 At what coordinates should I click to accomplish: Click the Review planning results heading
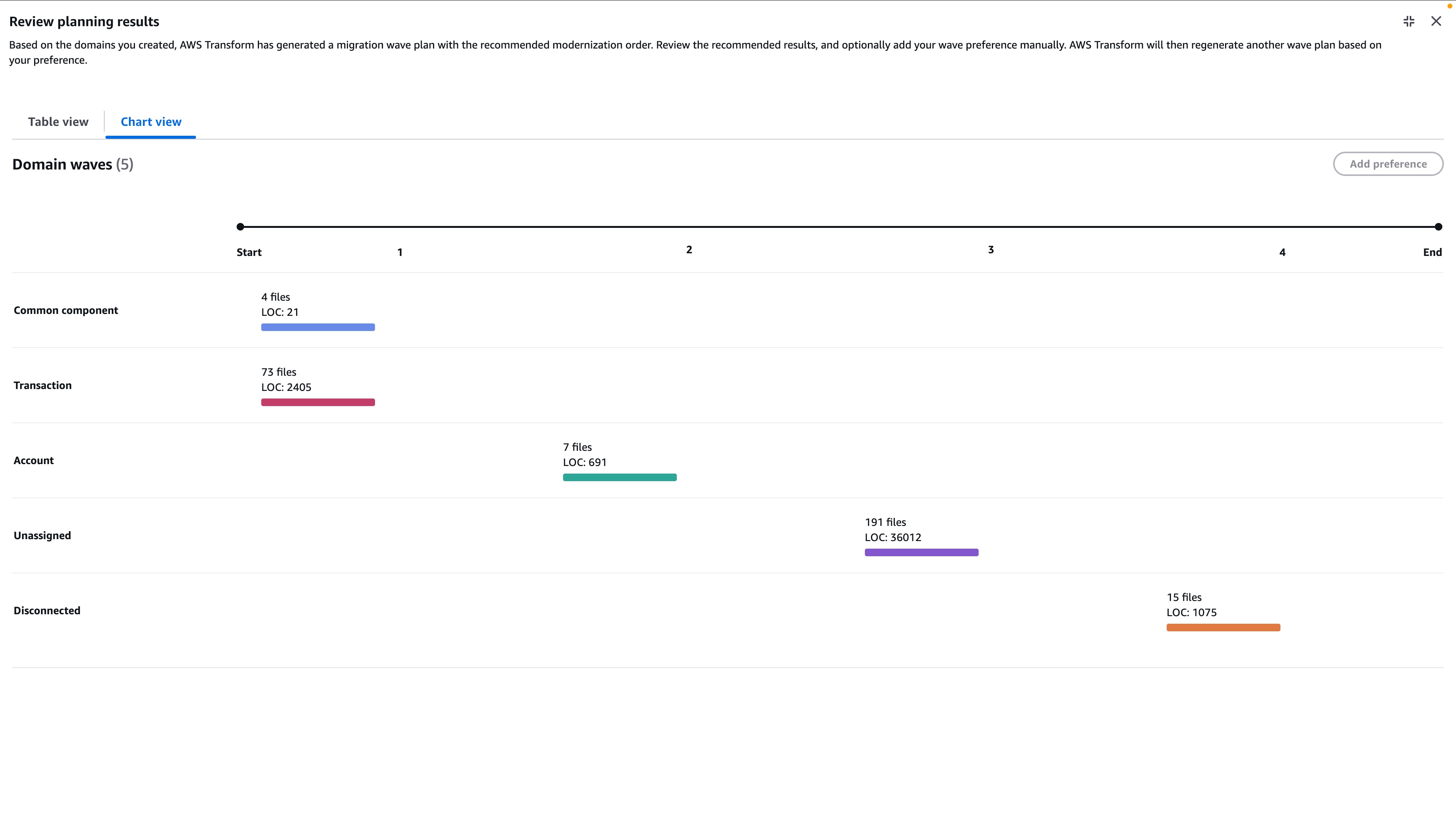click(x=84, y=21)
